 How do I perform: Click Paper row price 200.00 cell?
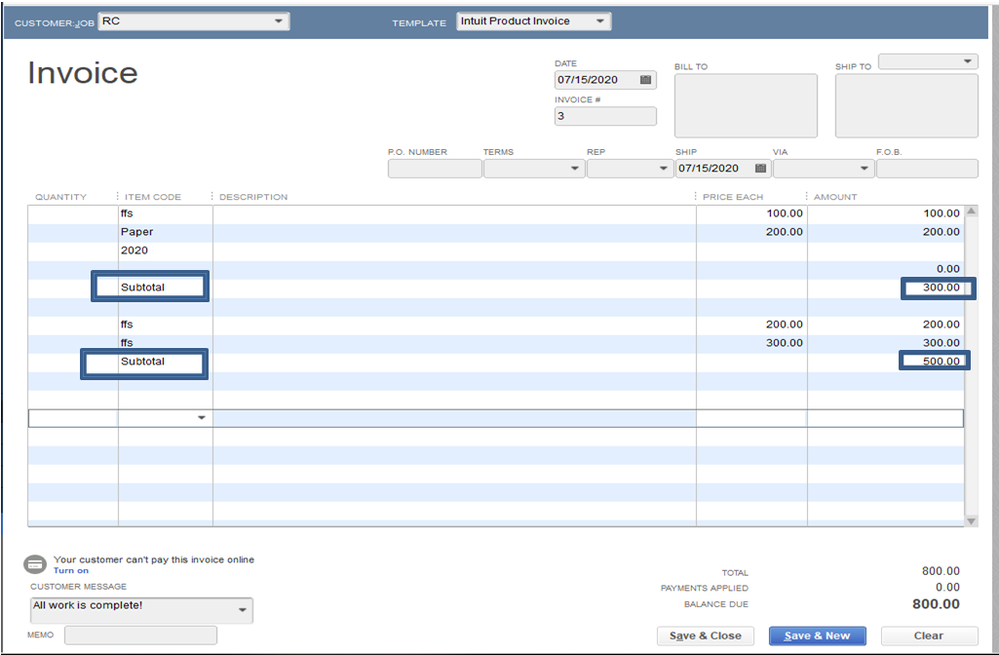click(752, 232)
